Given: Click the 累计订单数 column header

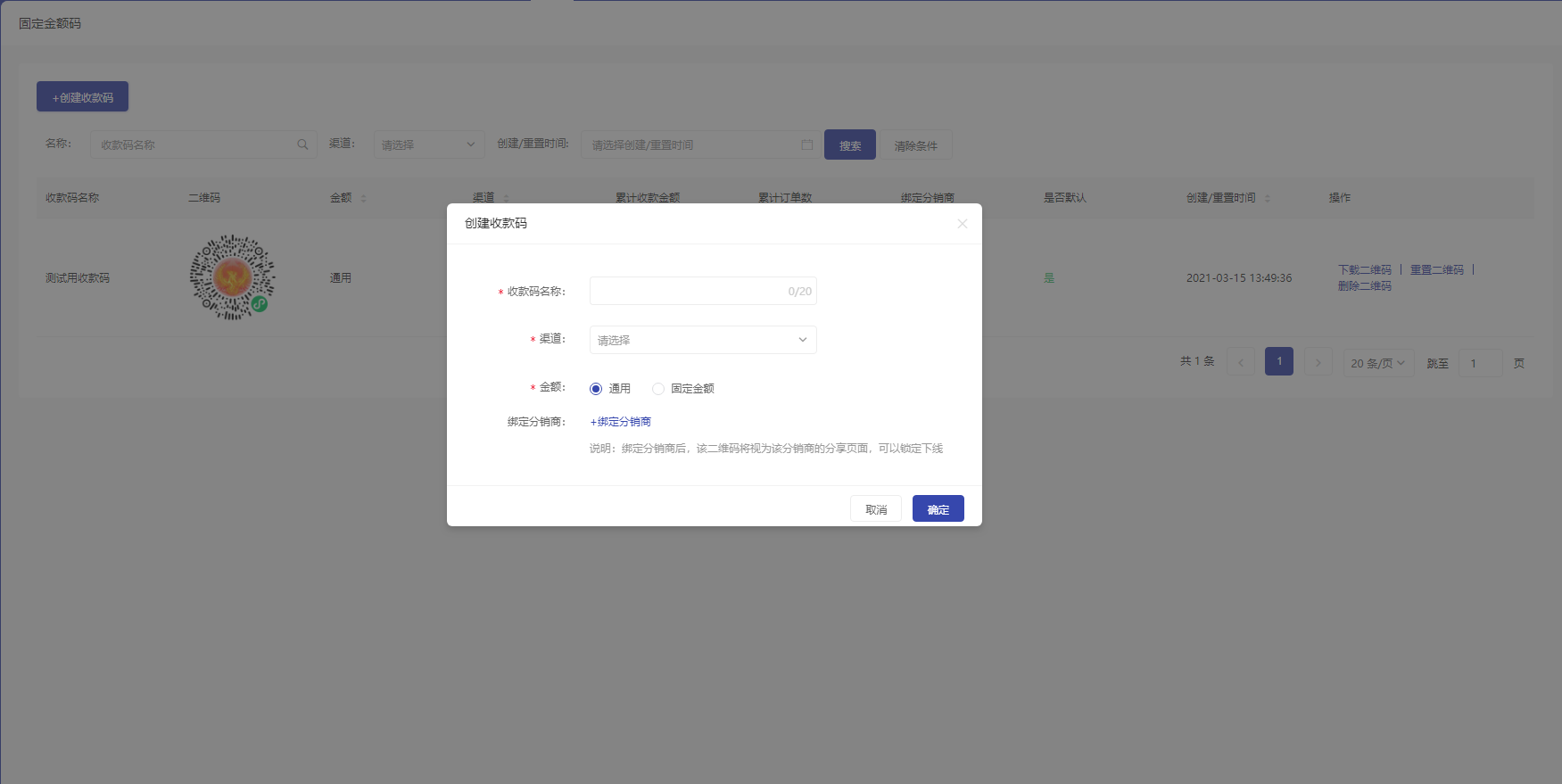Looking at the screenshot, I should point(785,198).
